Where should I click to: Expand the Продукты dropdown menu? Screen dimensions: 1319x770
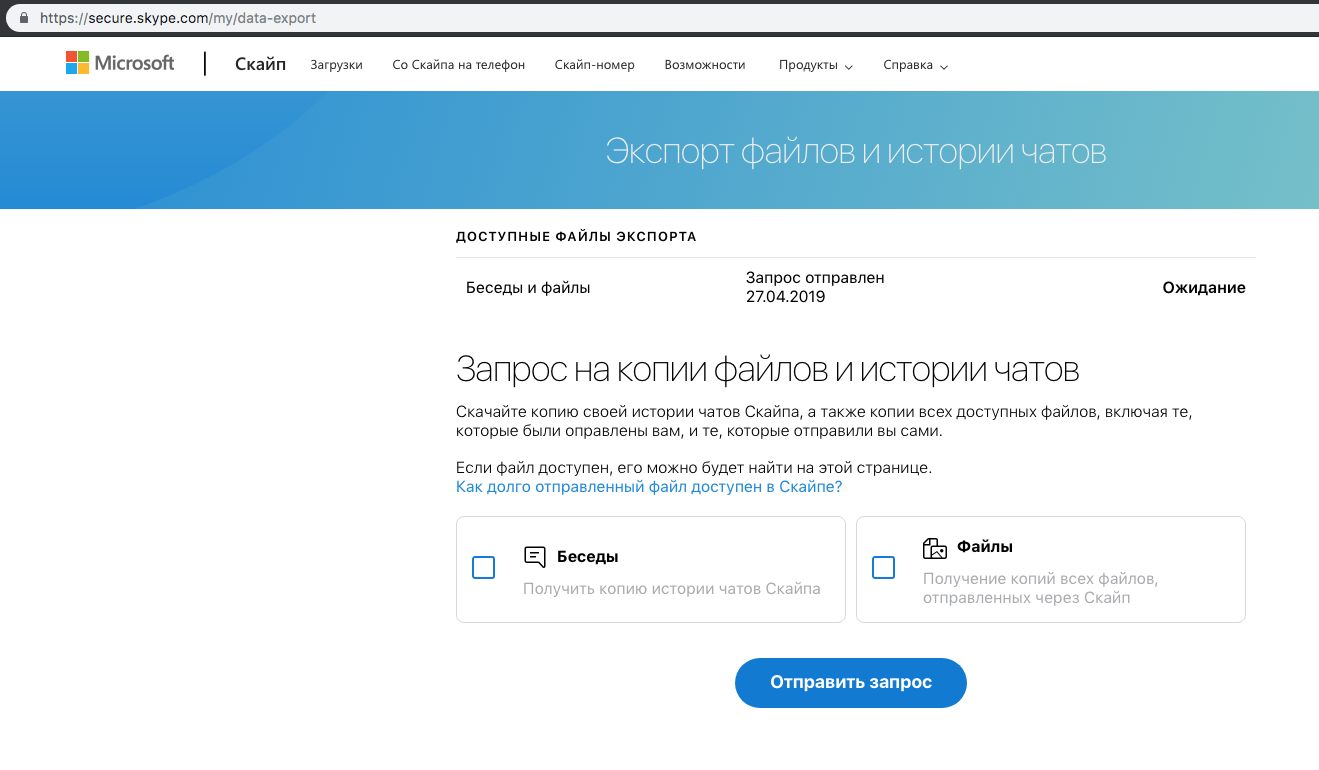tap(816, 65)
